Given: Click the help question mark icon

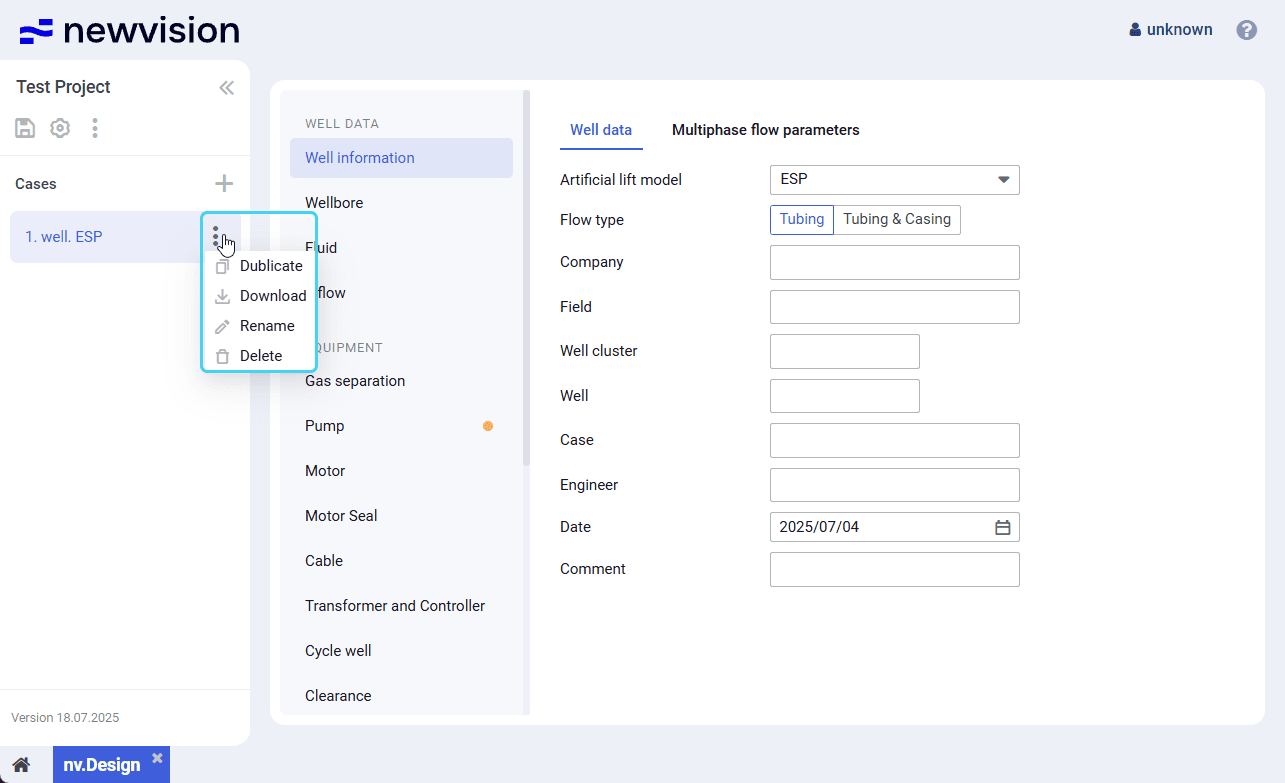Looking at the screenshot, I should [x=1246, y=30].
